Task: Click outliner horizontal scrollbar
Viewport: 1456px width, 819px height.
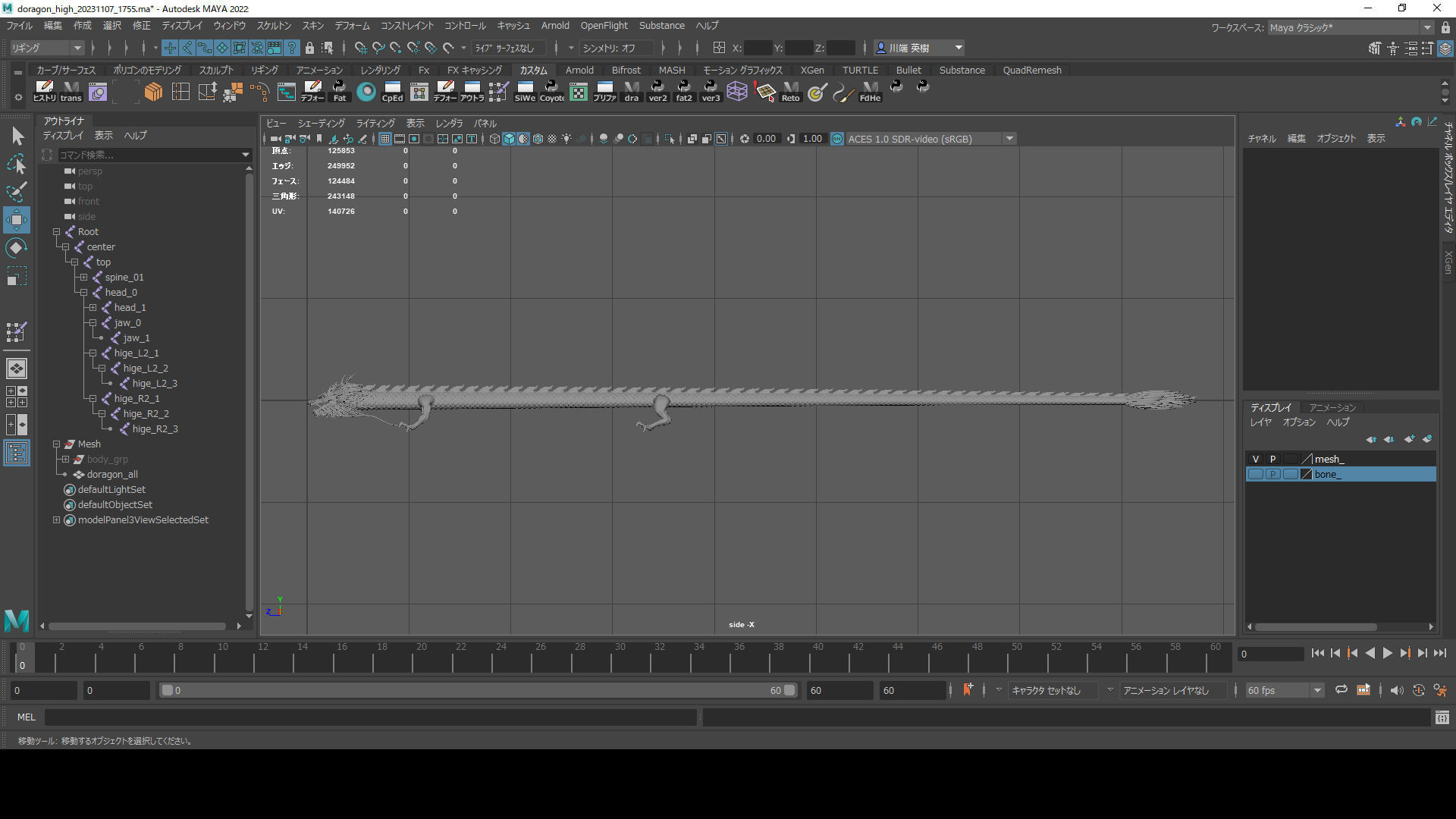Action: click(x=138, y=626)
